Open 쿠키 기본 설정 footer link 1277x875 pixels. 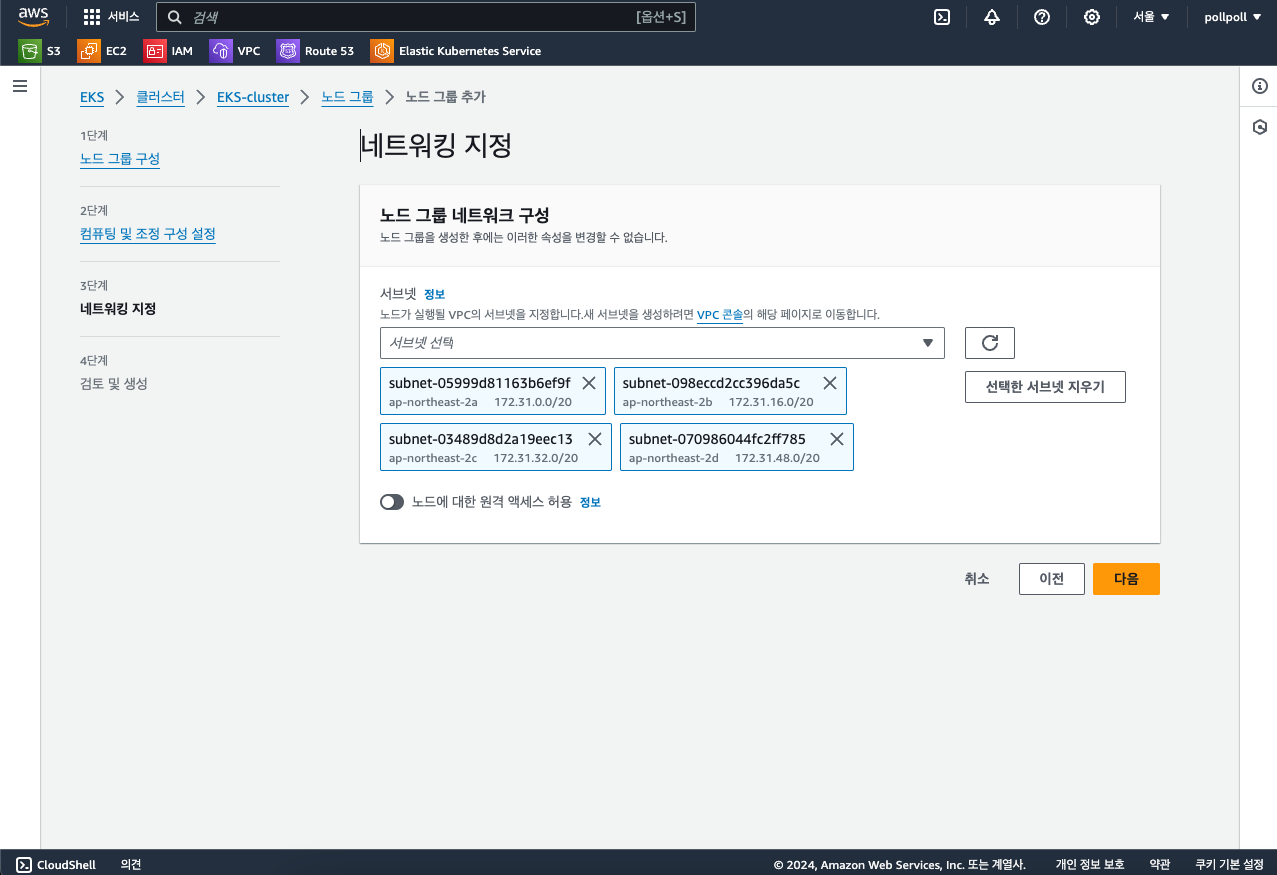coord(1230,865)
